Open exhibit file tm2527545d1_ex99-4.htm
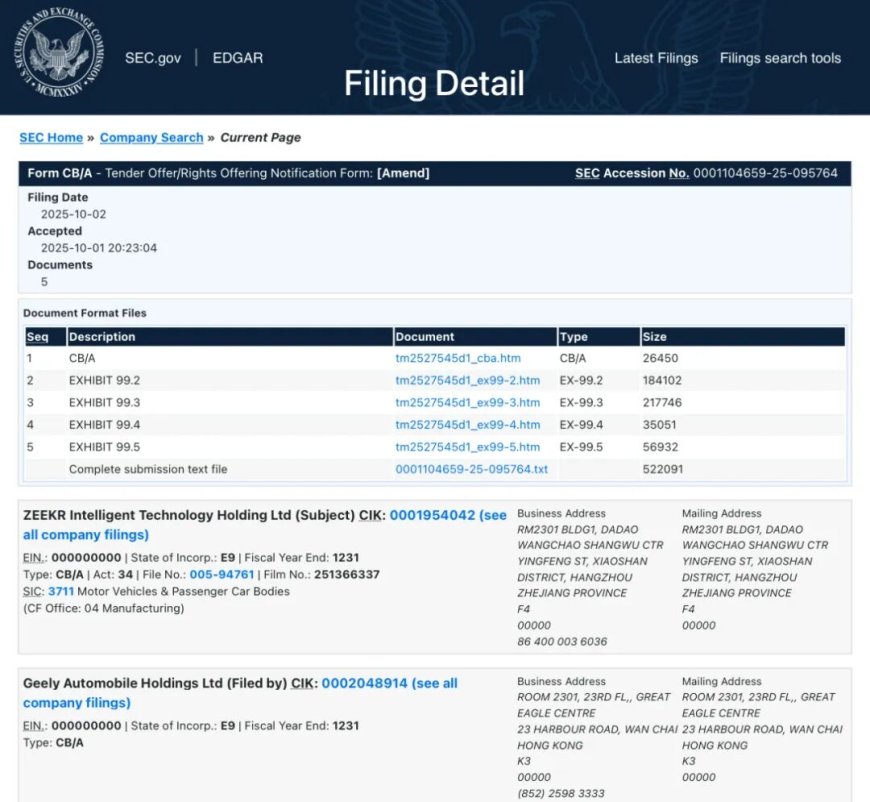Screen dimensions: 870x802 [x=467, y=424]
